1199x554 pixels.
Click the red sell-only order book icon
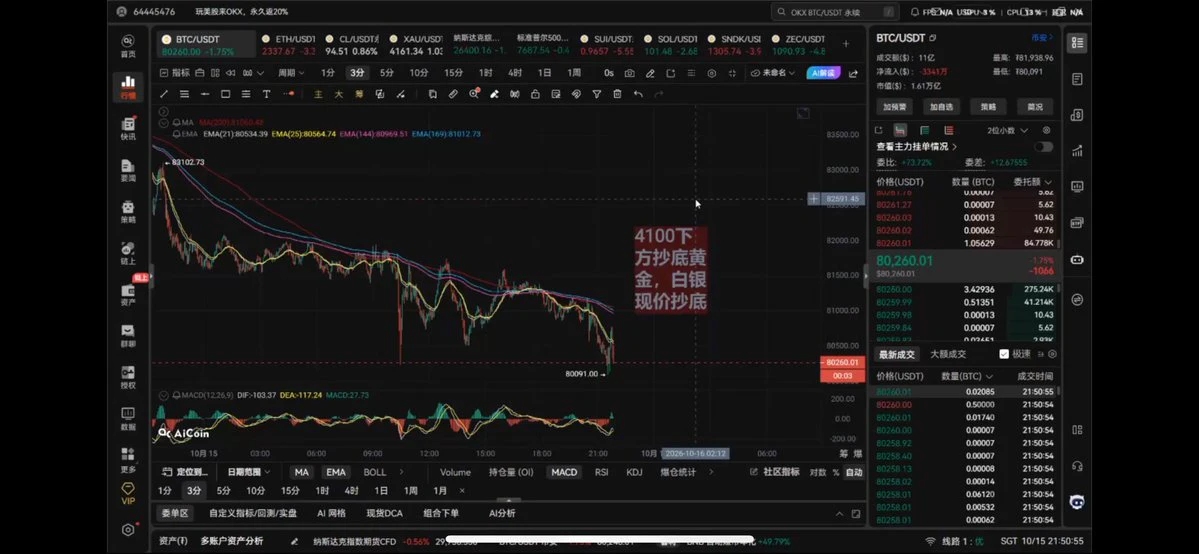[x=948, y=130]
